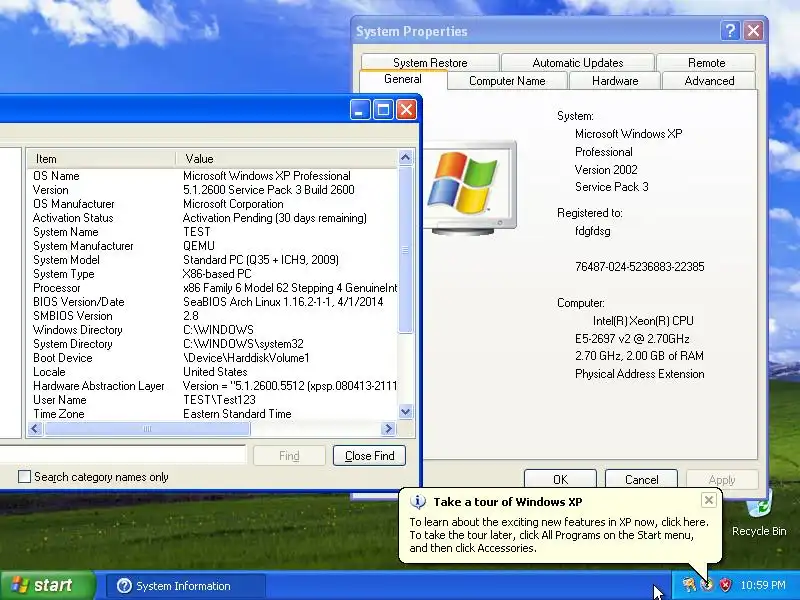The height and width of the screenshot is (600, 800).
Task: Click the Close Find button
Action: [x=369, y=456]
